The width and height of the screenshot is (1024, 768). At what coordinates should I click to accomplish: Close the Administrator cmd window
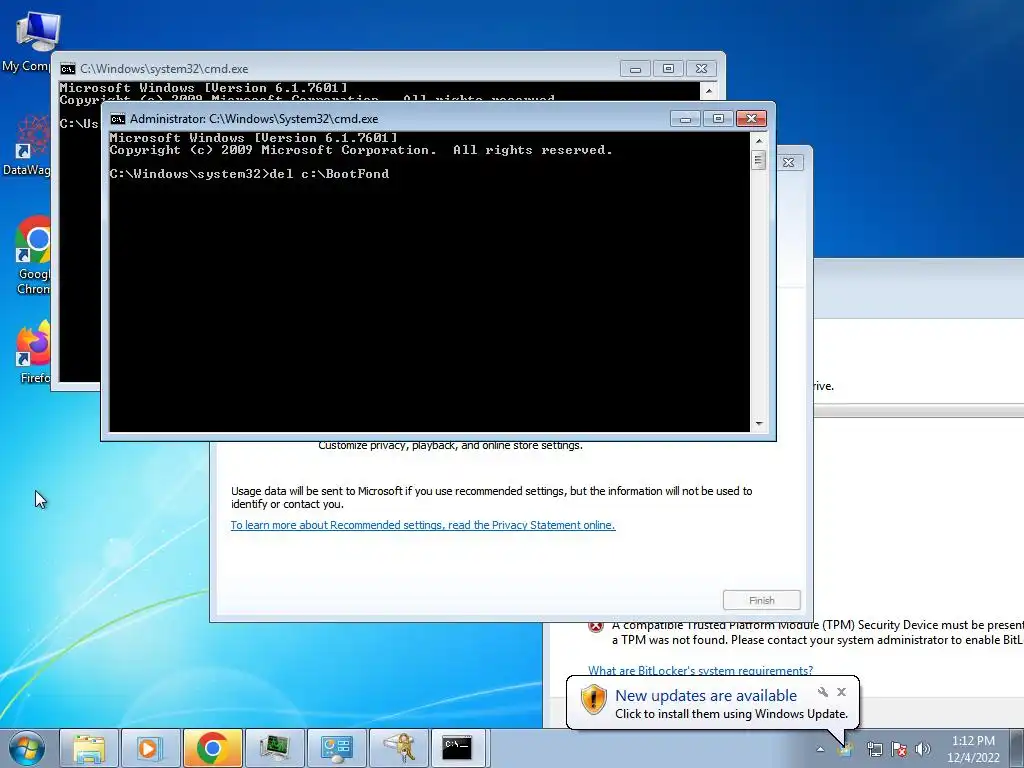click(751, 119)
